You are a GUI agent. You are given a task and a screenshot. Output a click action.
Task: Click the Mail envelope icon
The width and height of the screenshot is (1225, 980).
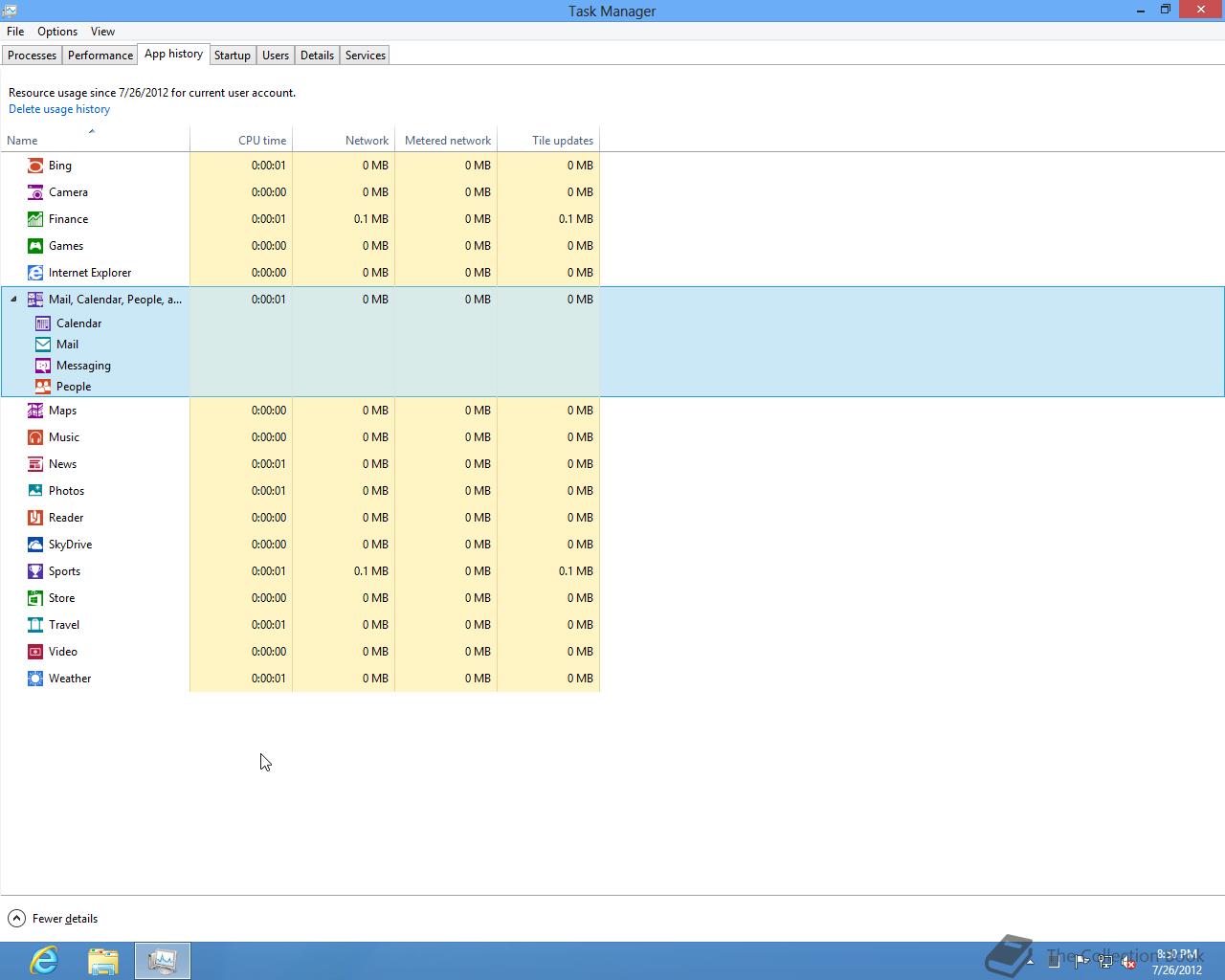(x=43, y=345)
